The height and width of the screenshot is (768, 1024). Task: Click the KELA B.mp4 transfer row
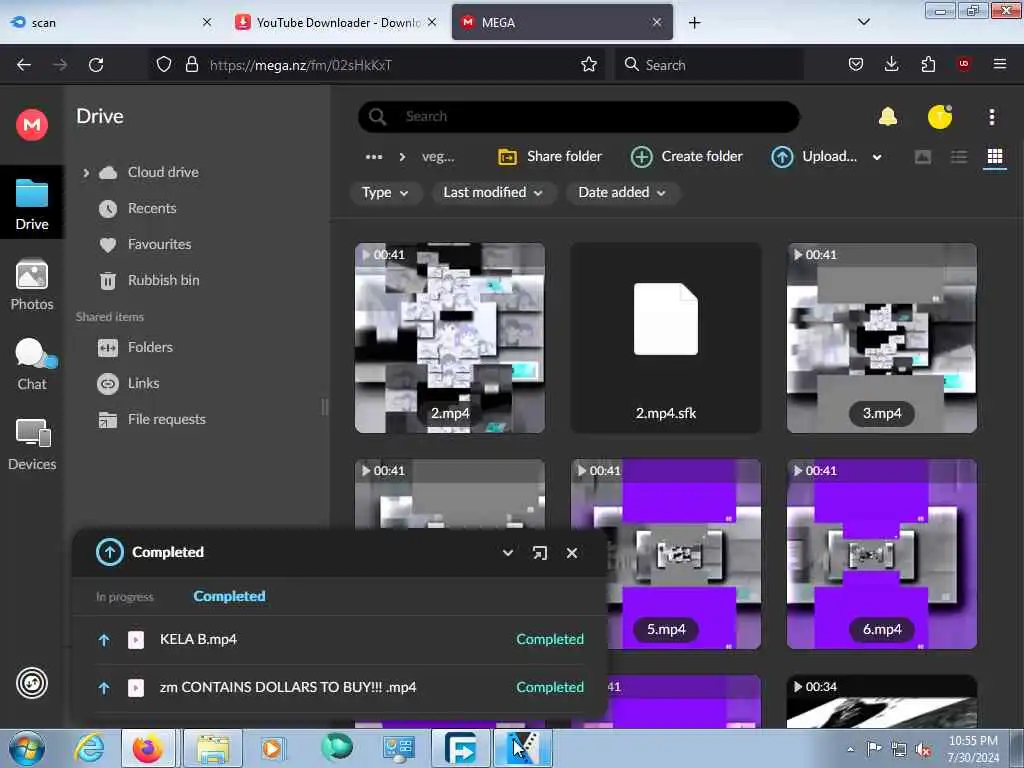(x=340, y=639)
